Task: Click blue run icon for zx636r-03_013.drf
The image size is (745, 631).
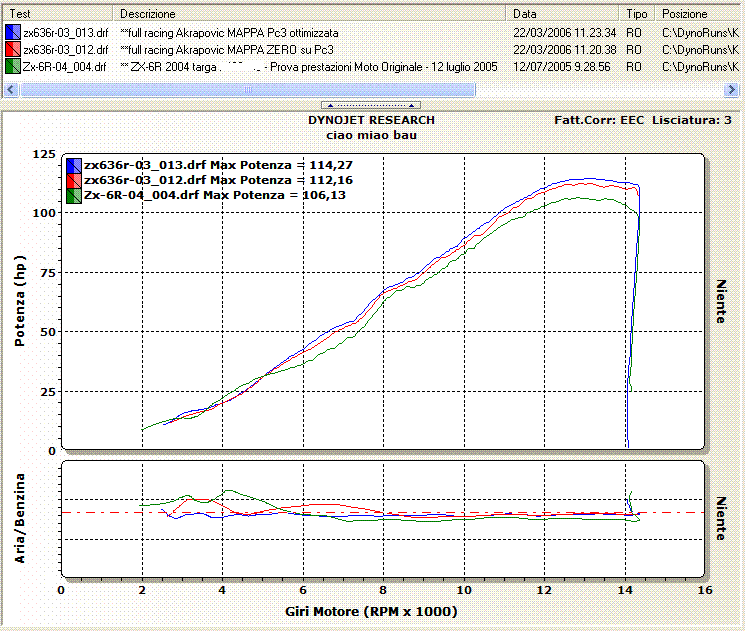Action: point(12,33)
